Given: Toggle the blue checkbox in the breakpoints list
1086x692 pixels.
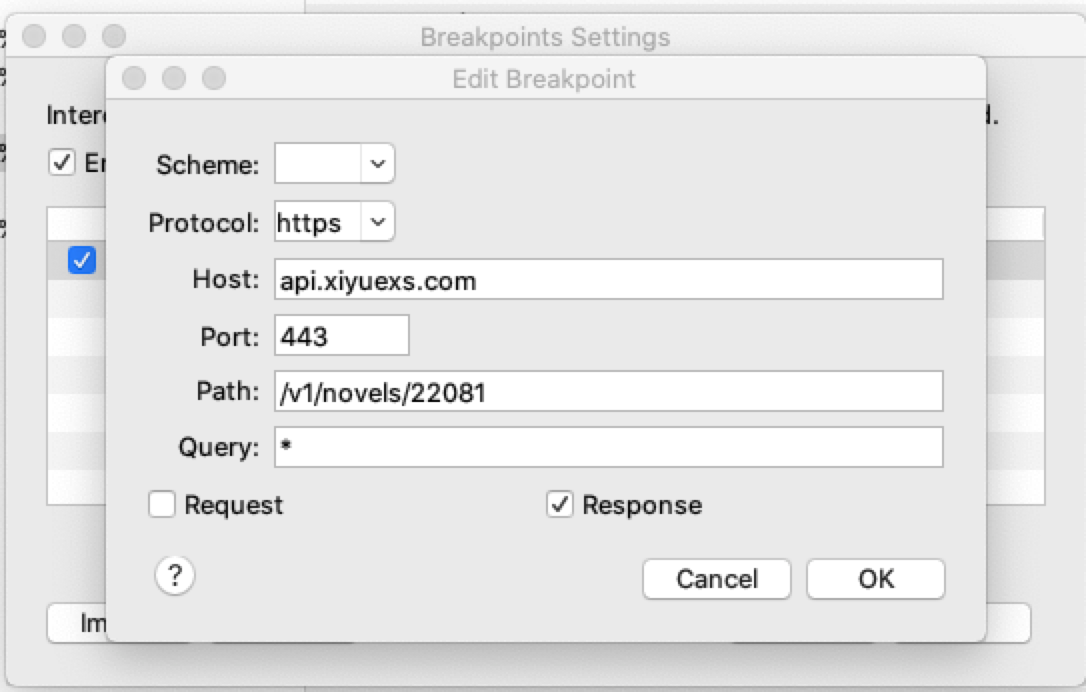Looking at the screenshot, I should click(x=82, y=260).
